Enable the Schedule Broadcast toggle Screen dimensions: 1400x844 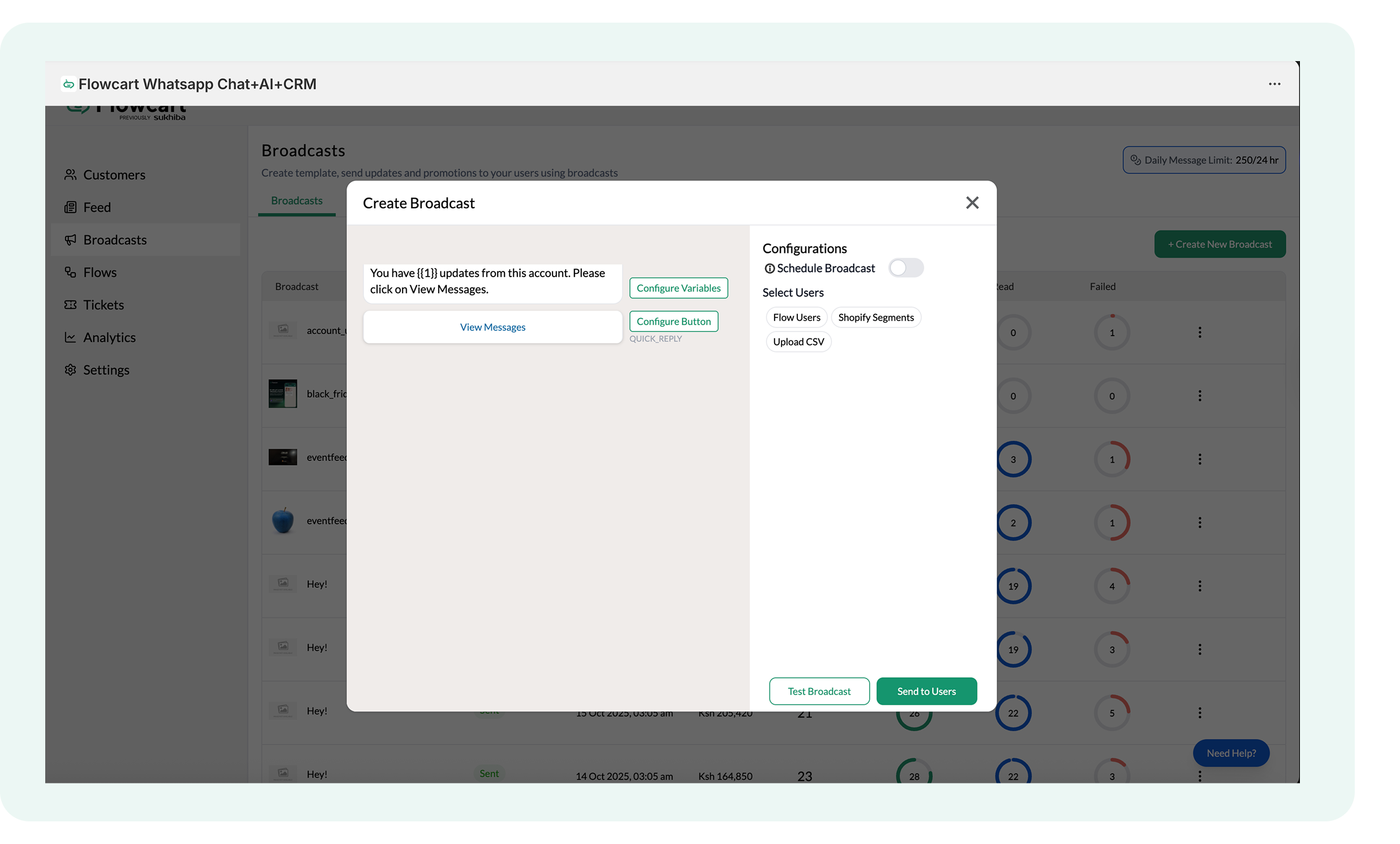906,268
